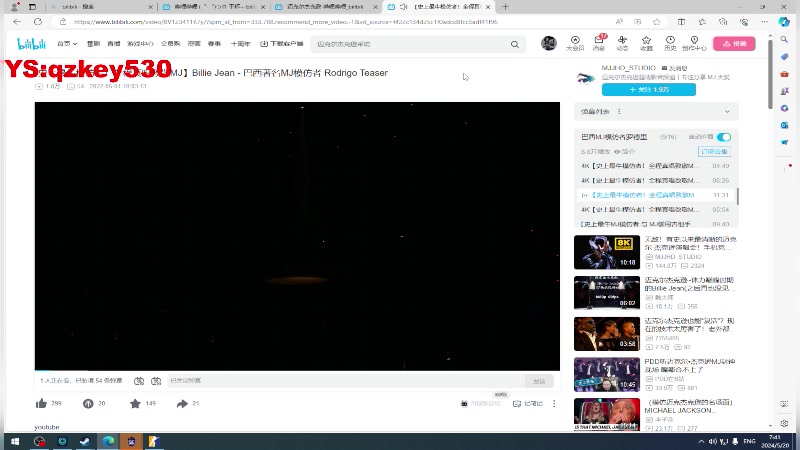Switch to the first bilibili search tab
The height and width of the screenshot is (450, 800).
click(x=100, y=7)
